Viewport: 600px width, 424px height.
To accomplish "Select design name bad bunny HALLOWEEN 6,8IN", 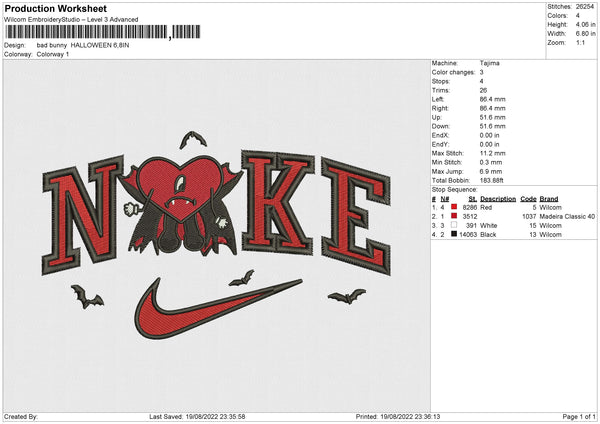I will (83, 45).
